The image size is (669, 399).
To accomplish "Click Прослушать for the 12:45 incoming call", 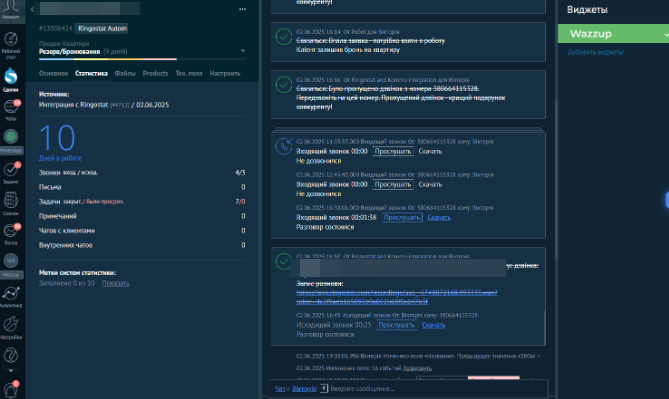I will click(x=393, y=184).
